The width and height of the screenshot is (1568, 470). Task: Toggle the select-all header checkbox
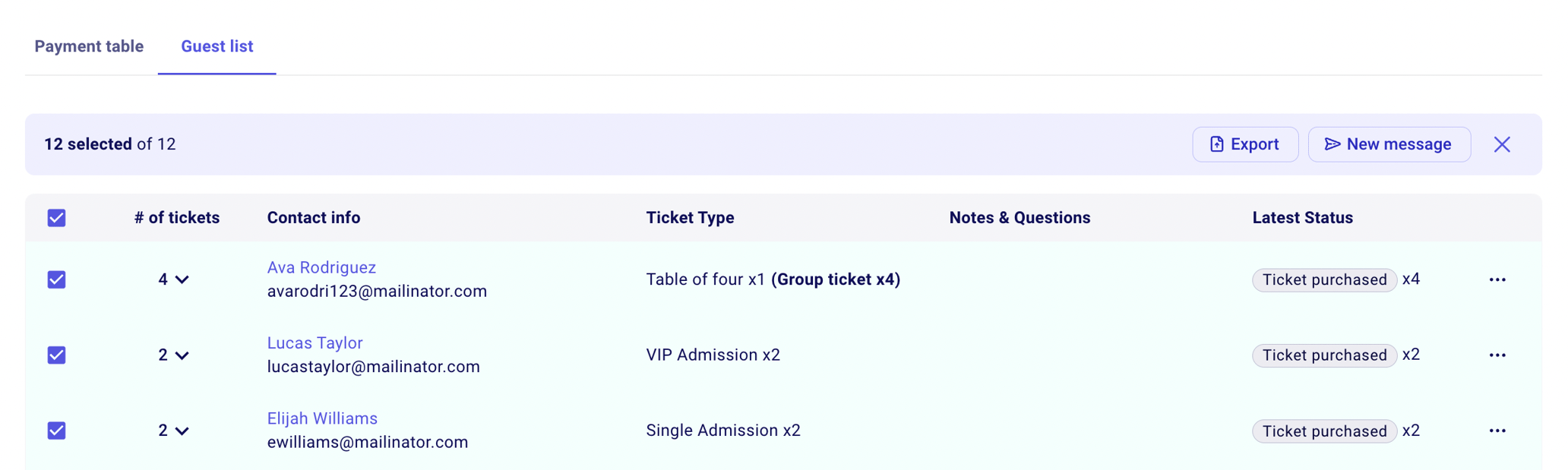(56, 218)
